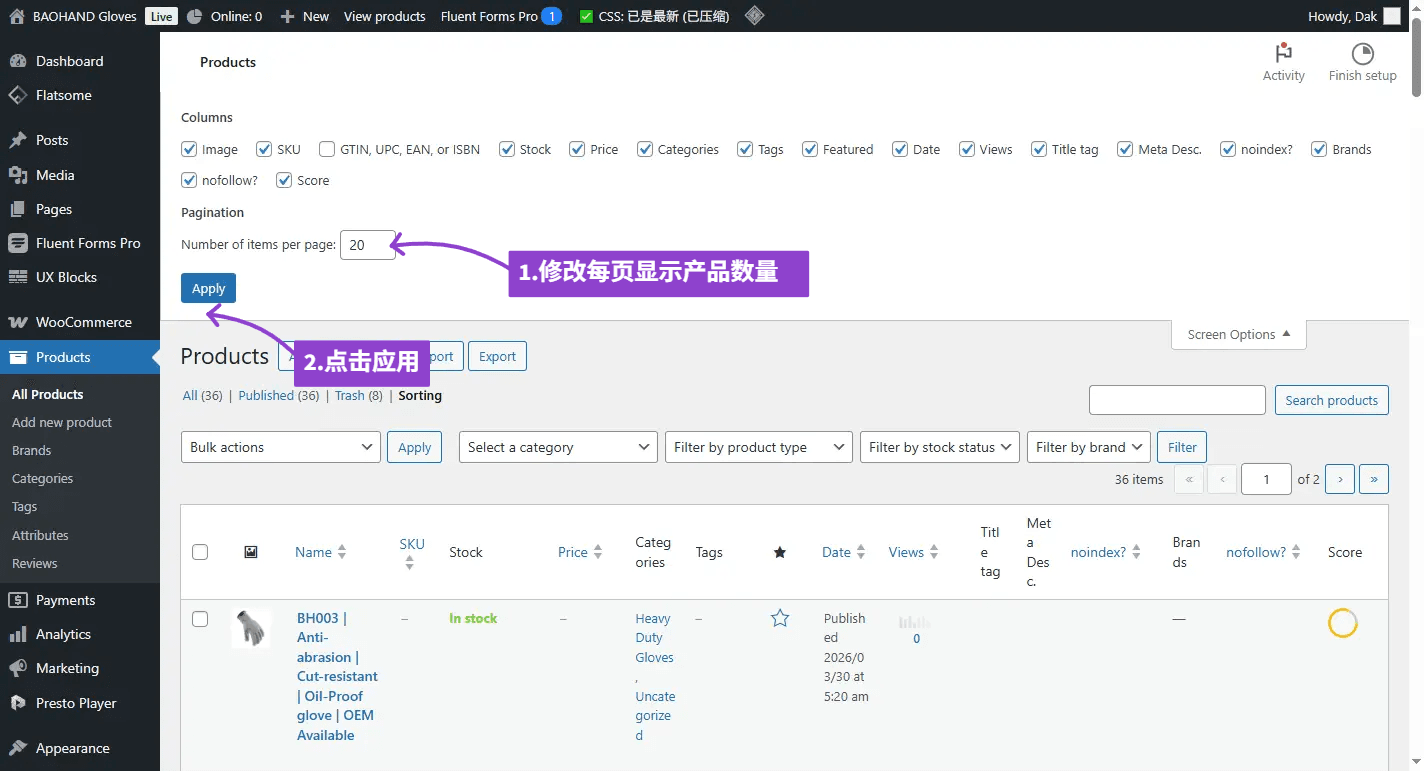Image resolution: width=1424 pixels, height=771 pixels.
Task: Click the items per page number field
Action: tap(367, 245)
